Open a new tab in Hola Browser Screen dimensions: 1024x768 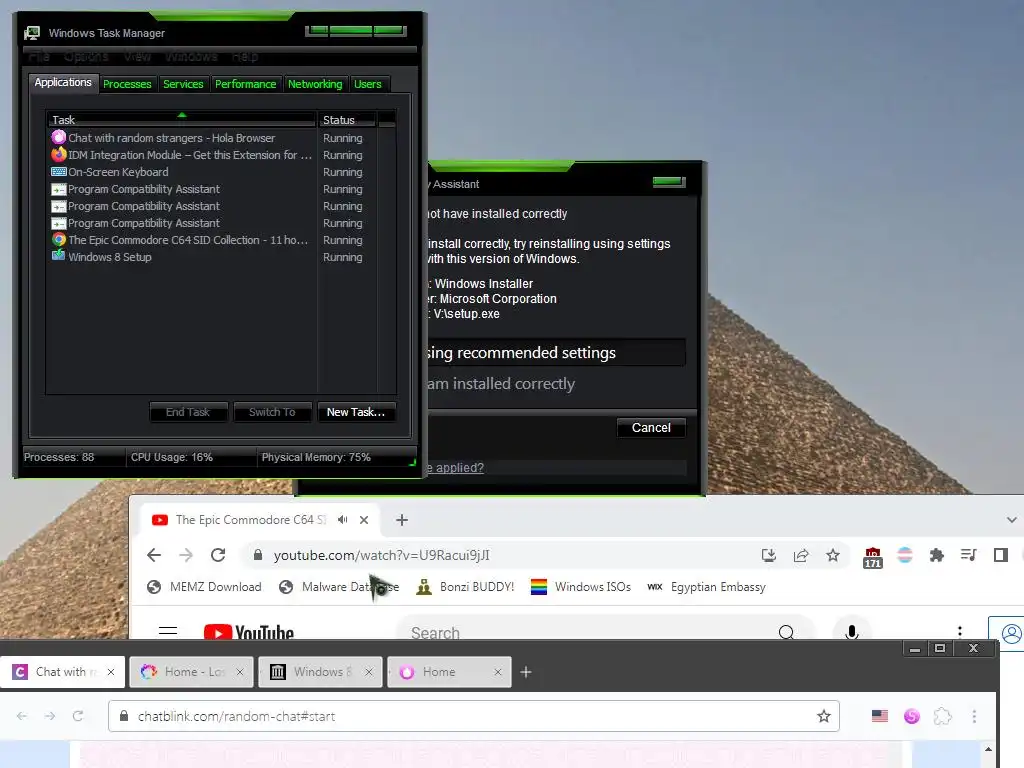coord(526,672)
